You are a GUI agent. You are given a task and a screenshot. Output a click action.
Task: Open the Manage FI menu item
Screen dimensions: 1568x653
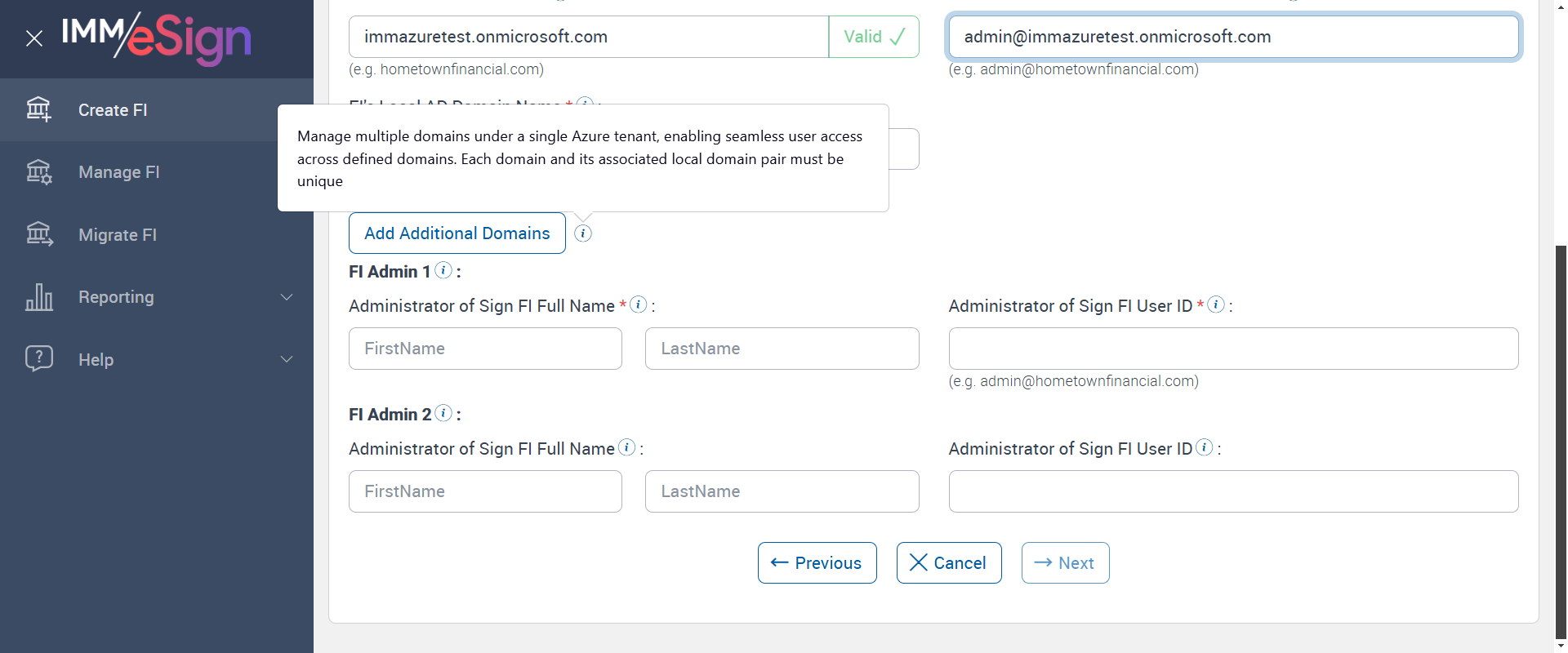point(119,172)
